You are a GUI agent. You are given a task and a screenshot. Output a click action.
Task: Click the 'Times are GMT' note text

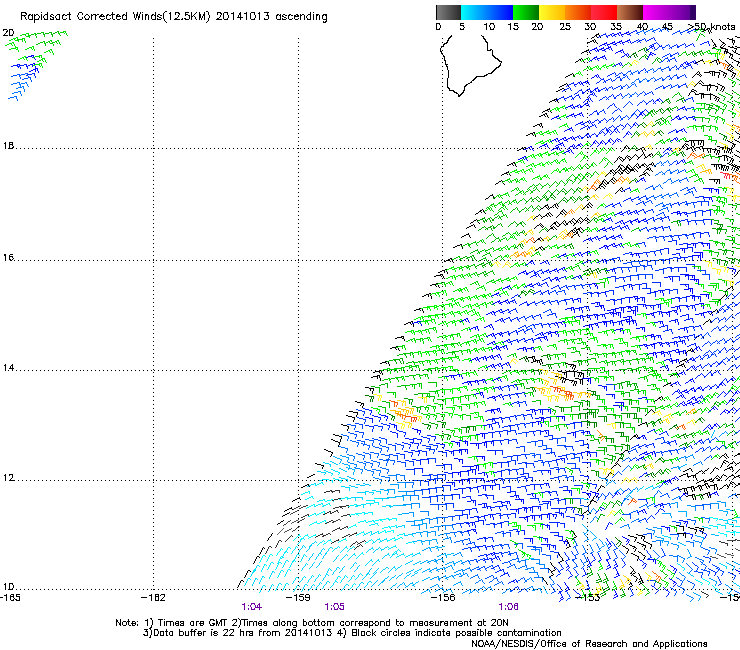[193, 623]
